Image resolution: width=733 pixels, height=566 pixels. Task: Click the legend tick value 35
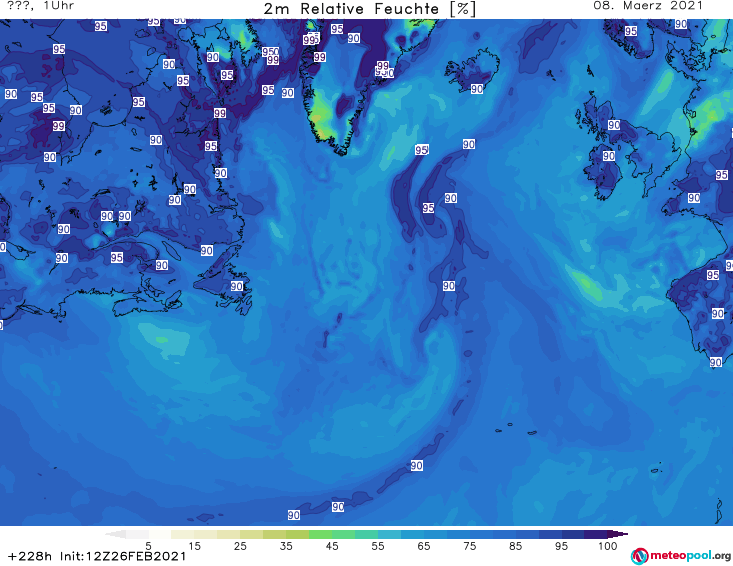pyautogui.click(x=286, y=546)
